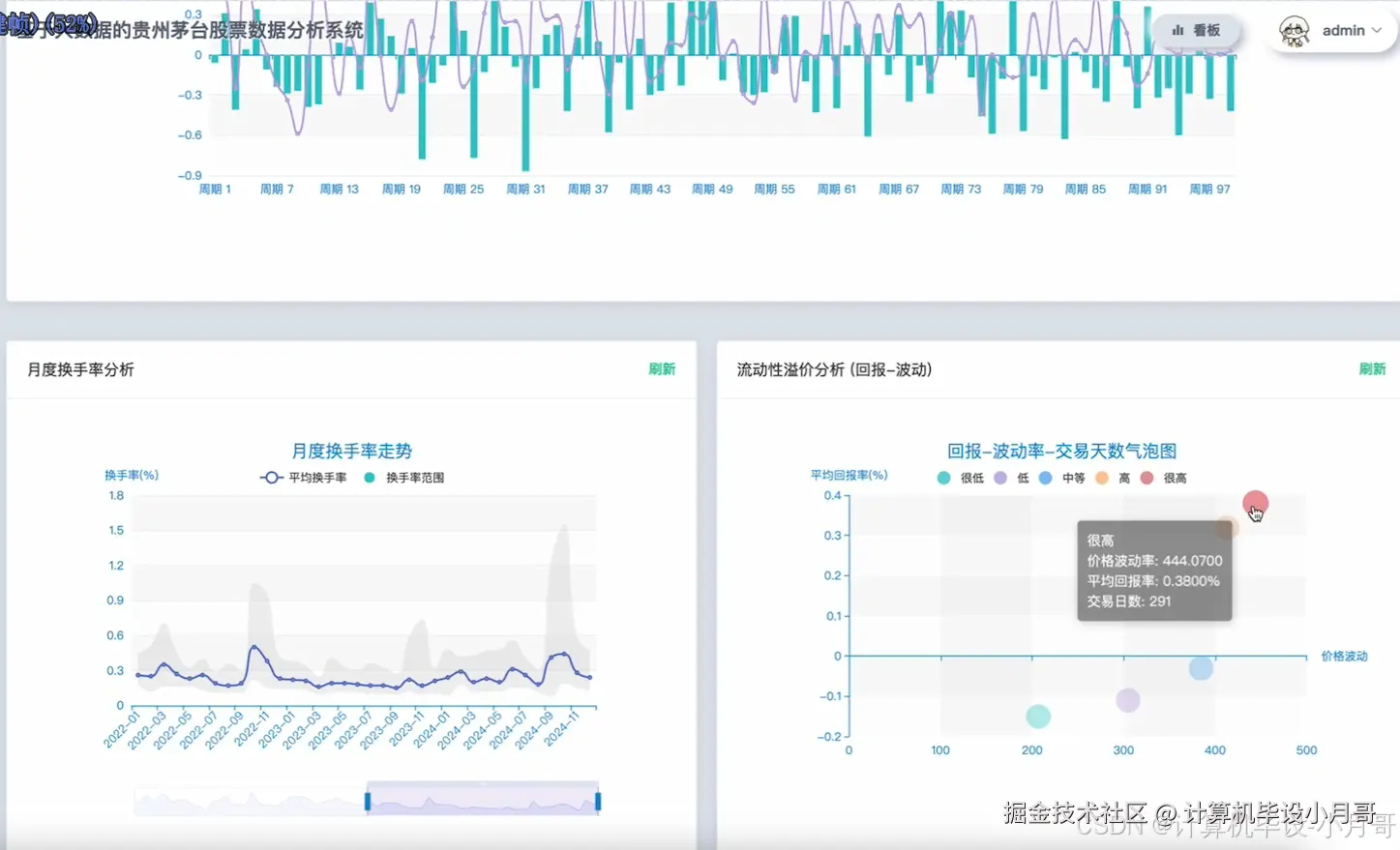Screen dimensions: 1400x850
Task: Click the admin avatar image
Action: (x=1295, y=31)
